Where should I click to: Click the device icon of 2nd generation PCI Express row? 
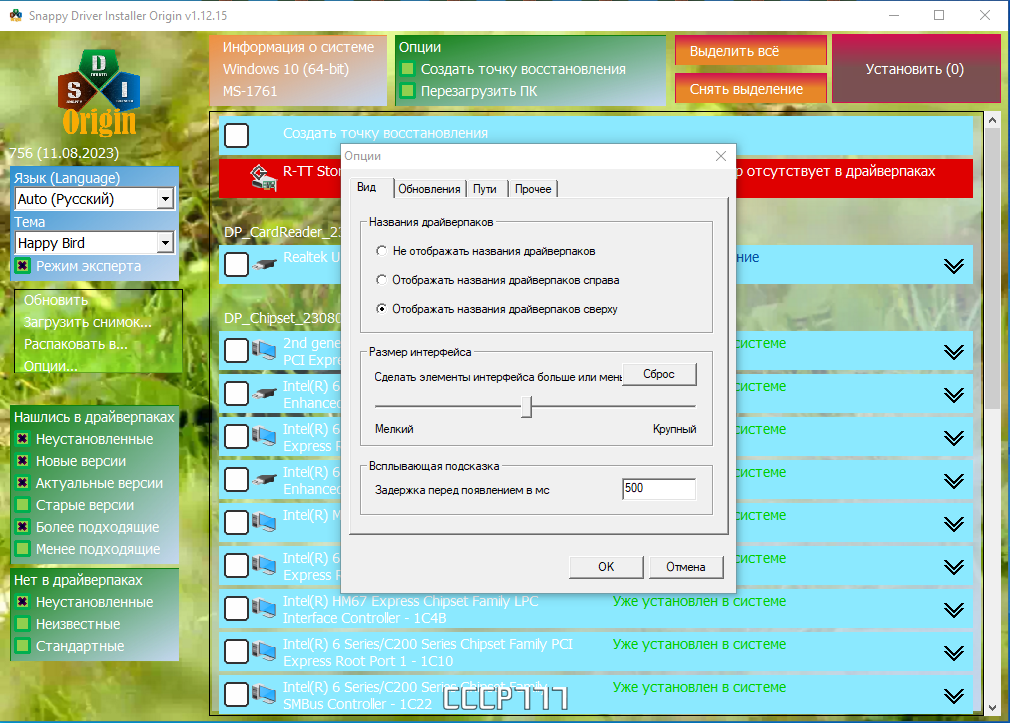[x=264, y=351]
